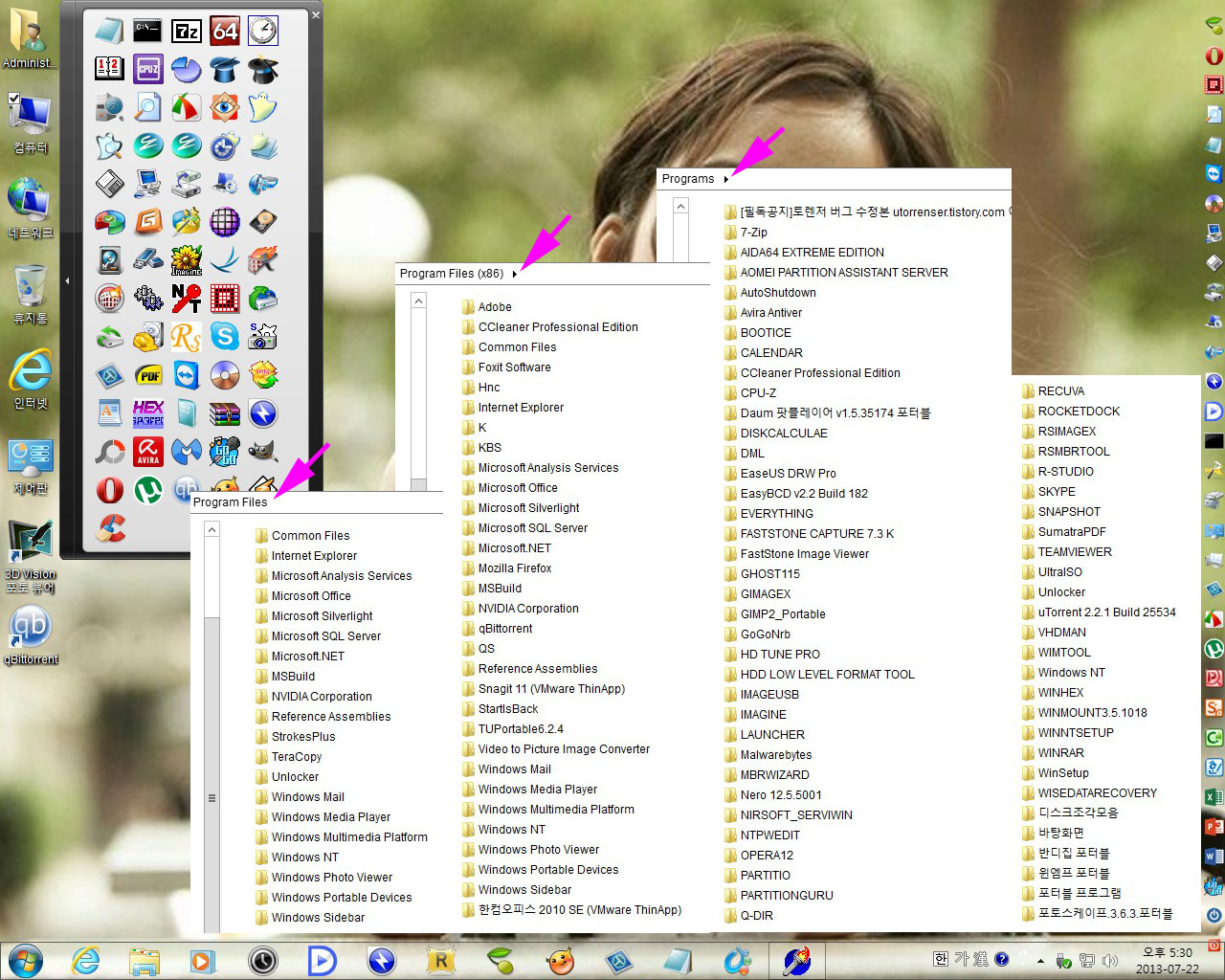Launch the UltraISO disc icon
The width and height of the screenshot is (1225, 980).
click(x=225, y=375)
